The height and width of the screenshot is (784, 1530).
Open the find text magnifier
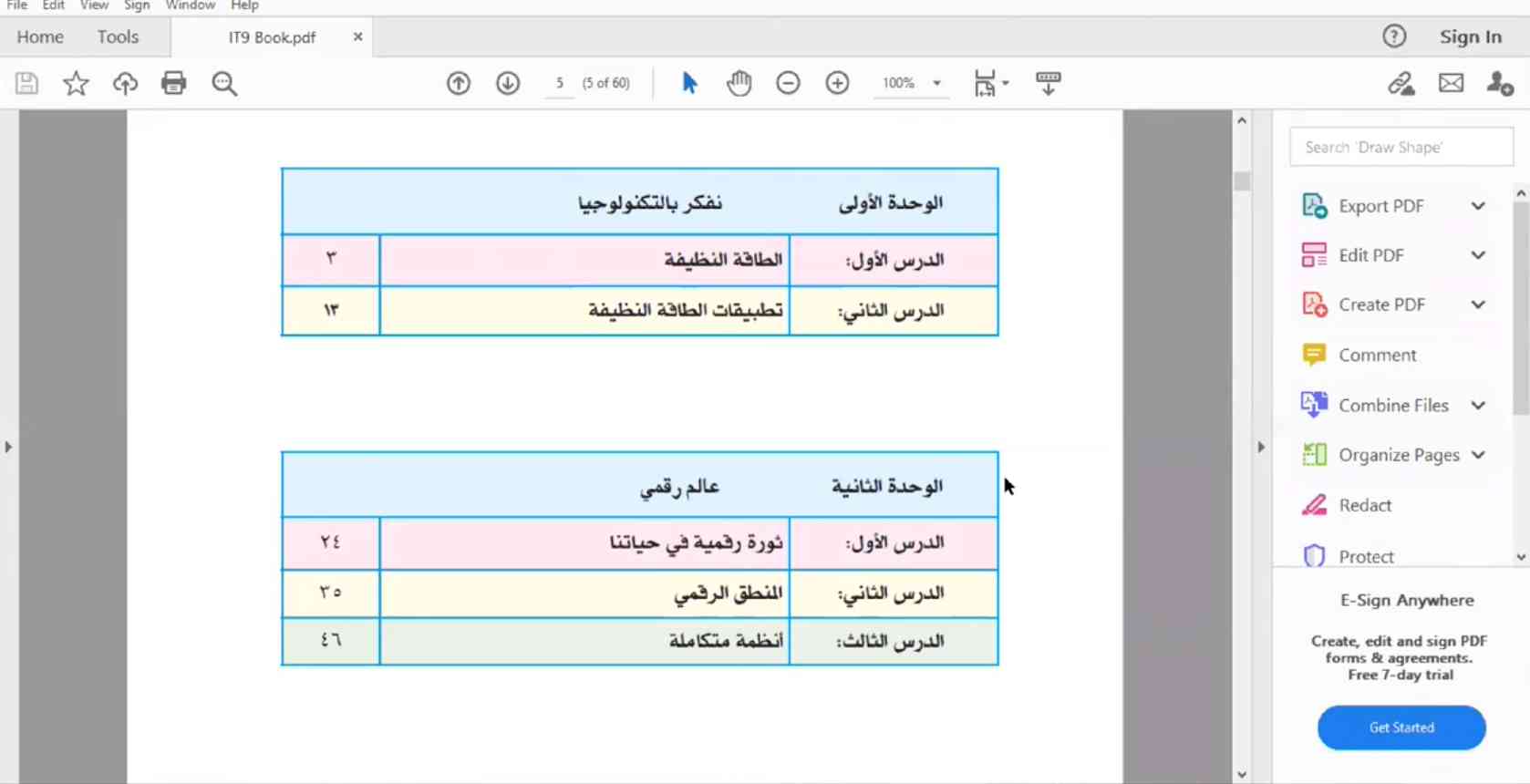[x=224, y=84]
